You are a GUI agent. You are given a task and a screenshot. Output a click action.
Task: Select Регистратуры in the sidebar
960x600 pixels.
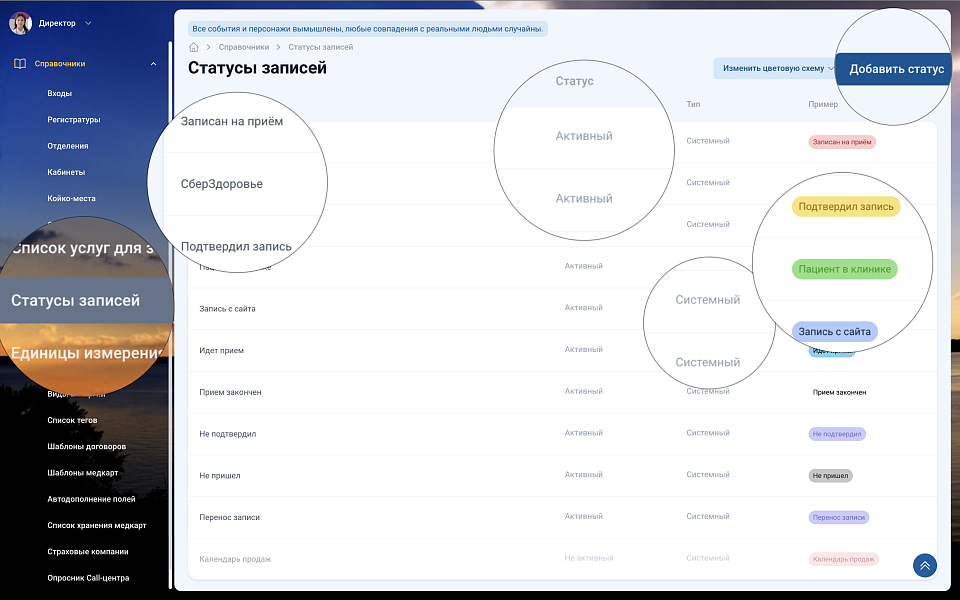point(74,120)
